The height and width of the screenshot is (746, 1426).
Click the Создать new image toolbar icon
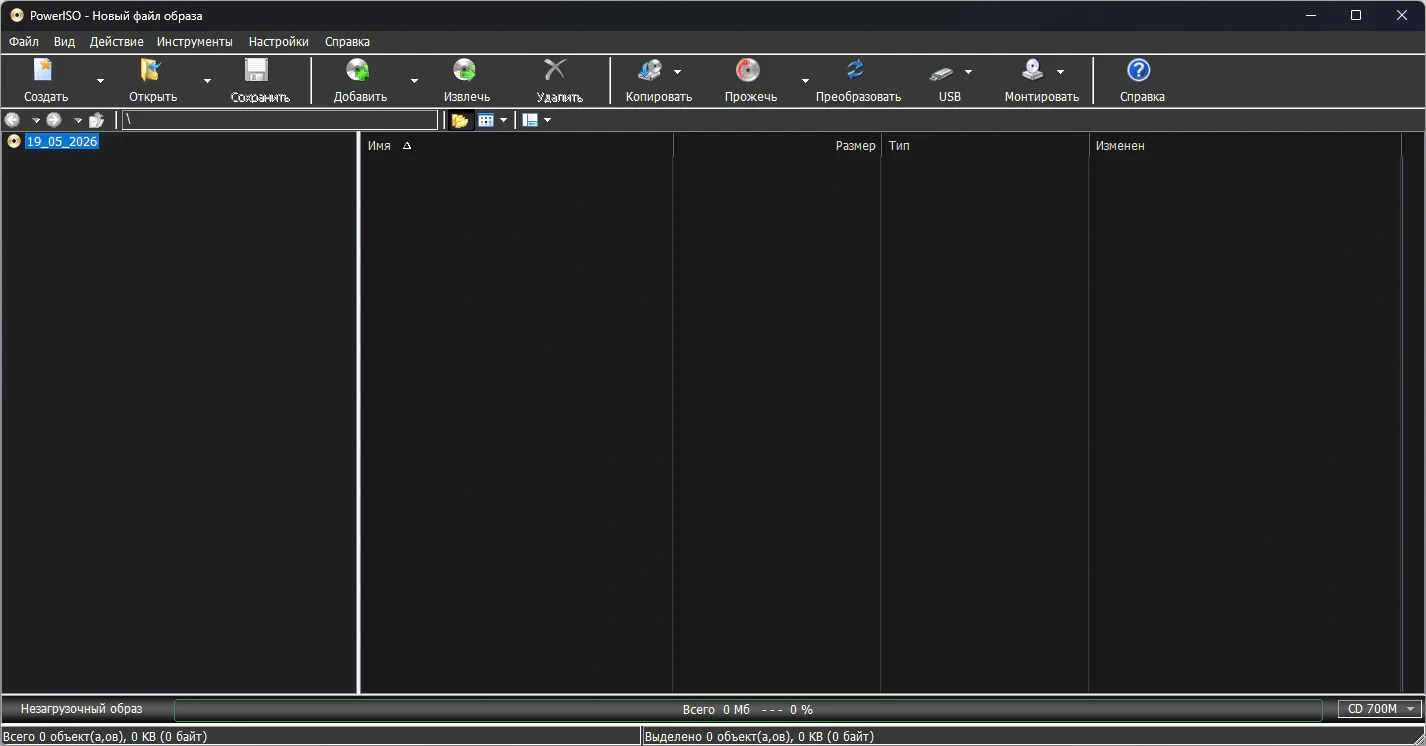(44, 70)
